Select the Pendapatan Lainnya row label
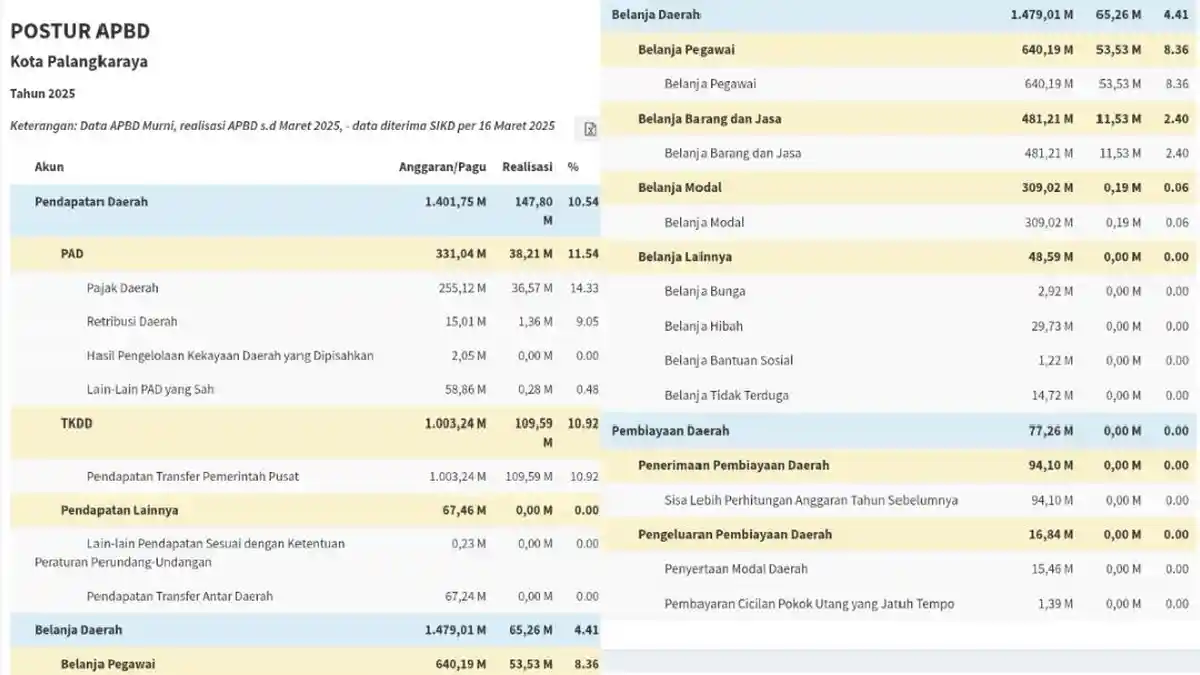Screen dimensions: 1200x675 (120, 510)
